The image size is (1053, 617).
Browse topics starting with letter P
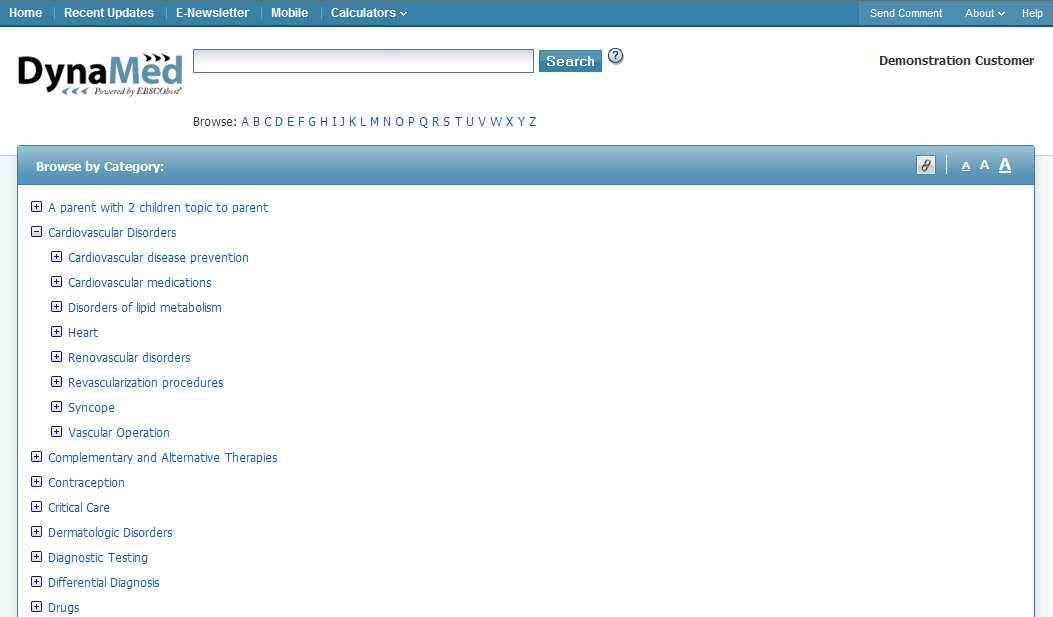coord(411,122)
